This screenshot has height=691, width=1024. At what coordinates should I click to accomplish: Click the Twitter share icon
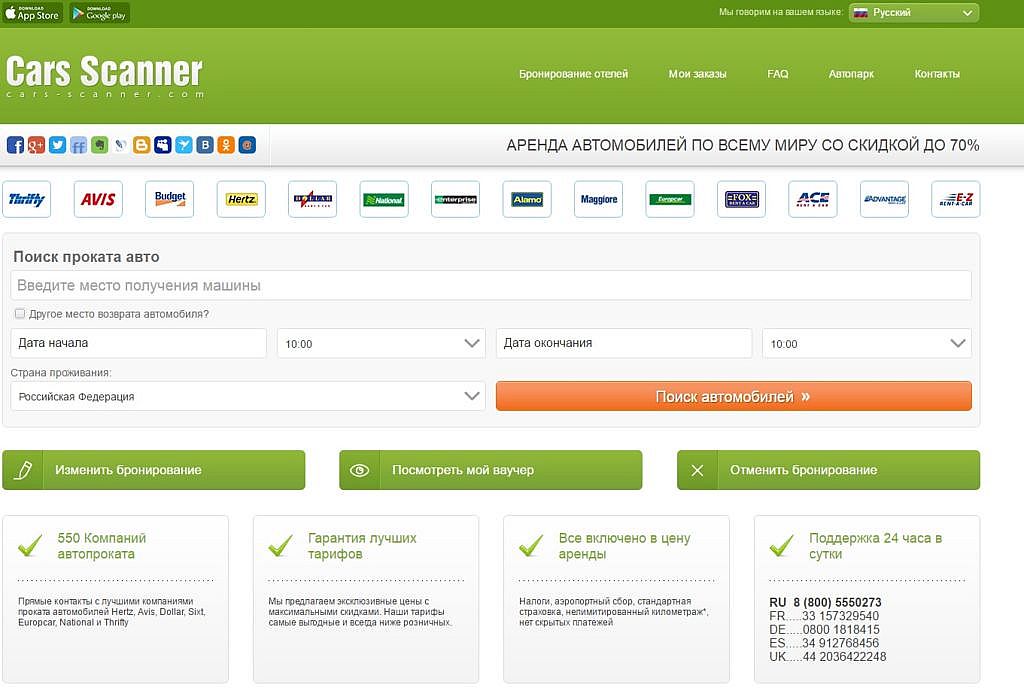click(57, 145)
